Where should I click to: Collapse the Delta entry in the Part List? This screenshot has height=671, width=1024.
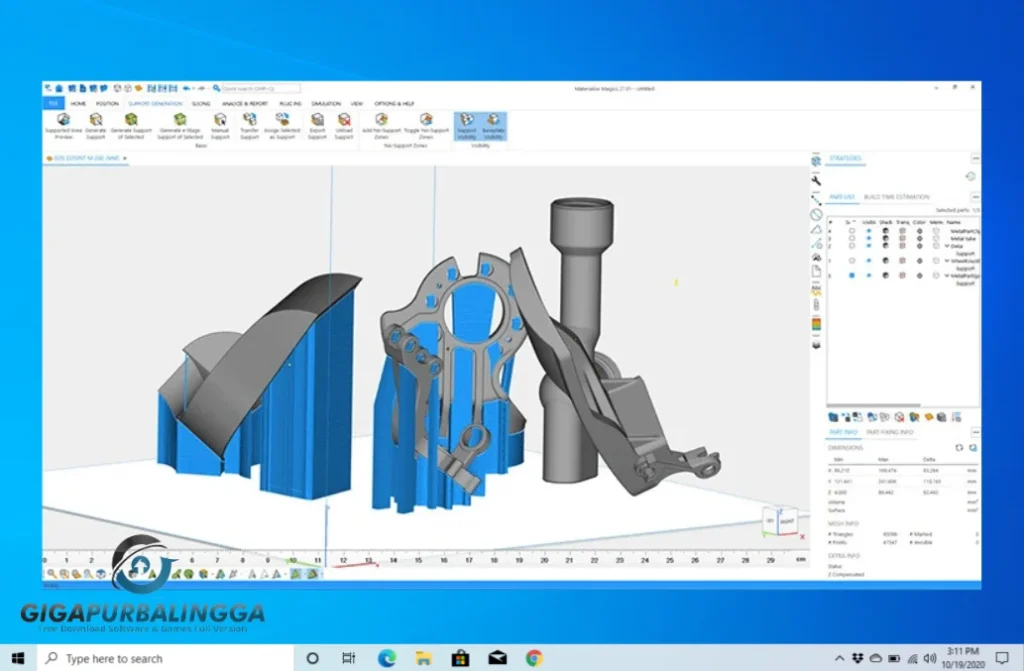(946, 246)
